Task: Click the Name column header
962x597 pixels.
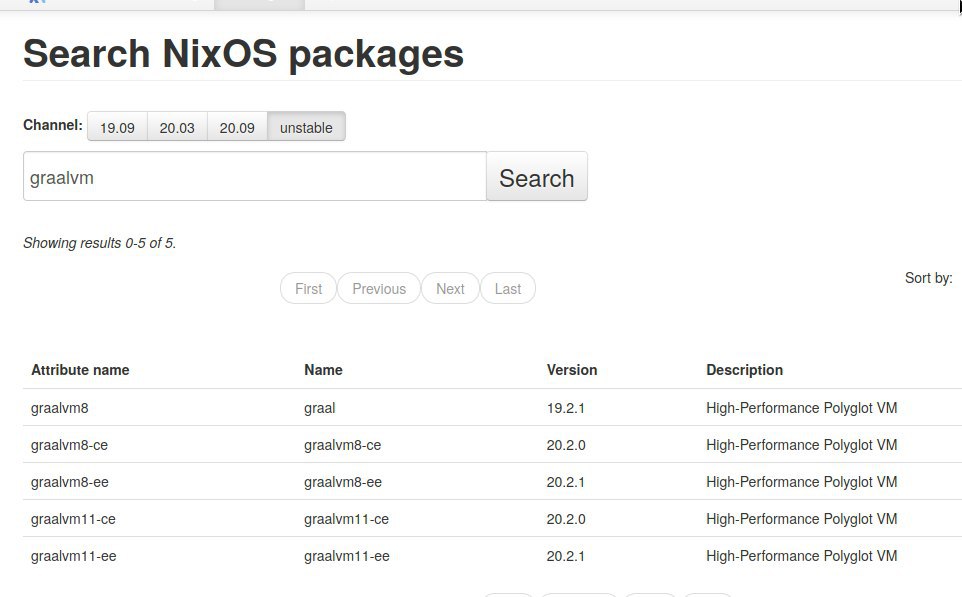Action: click(323, 370)
